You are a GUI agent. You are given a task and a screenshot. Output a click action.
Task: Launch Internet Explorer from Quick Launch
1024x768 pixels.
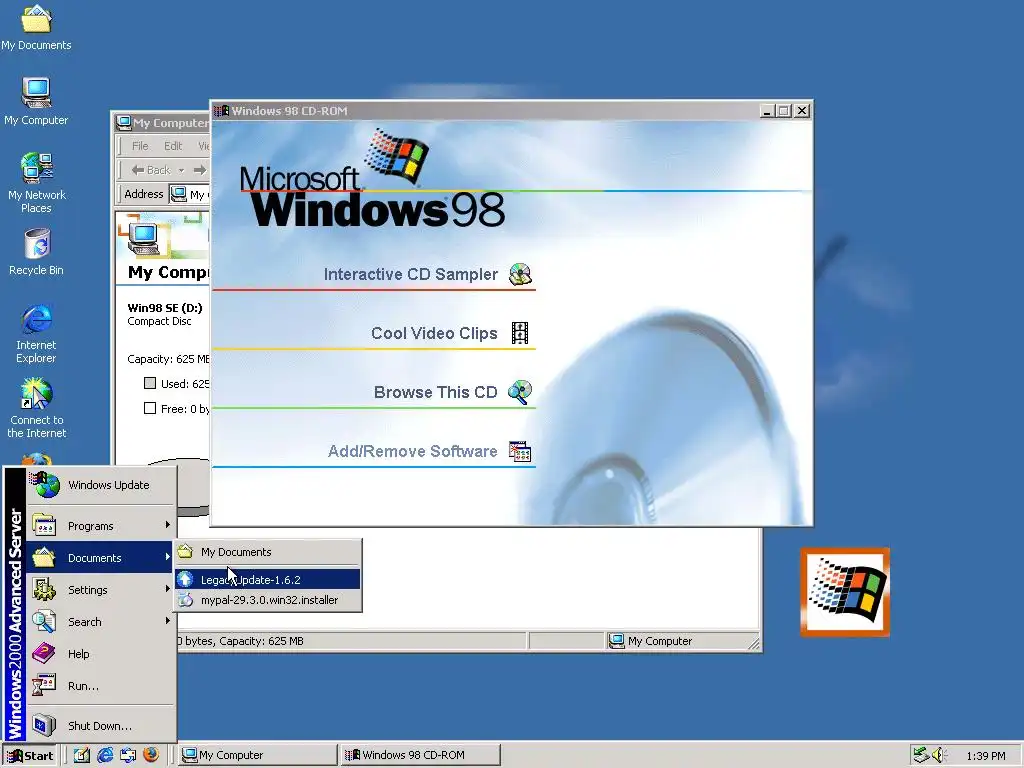[104, 755]
